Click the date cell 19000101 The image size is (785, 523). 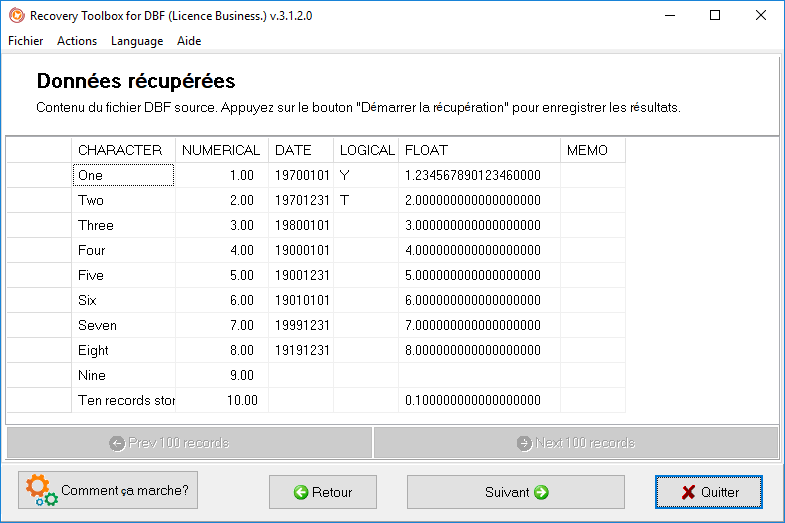click(301, 250)
